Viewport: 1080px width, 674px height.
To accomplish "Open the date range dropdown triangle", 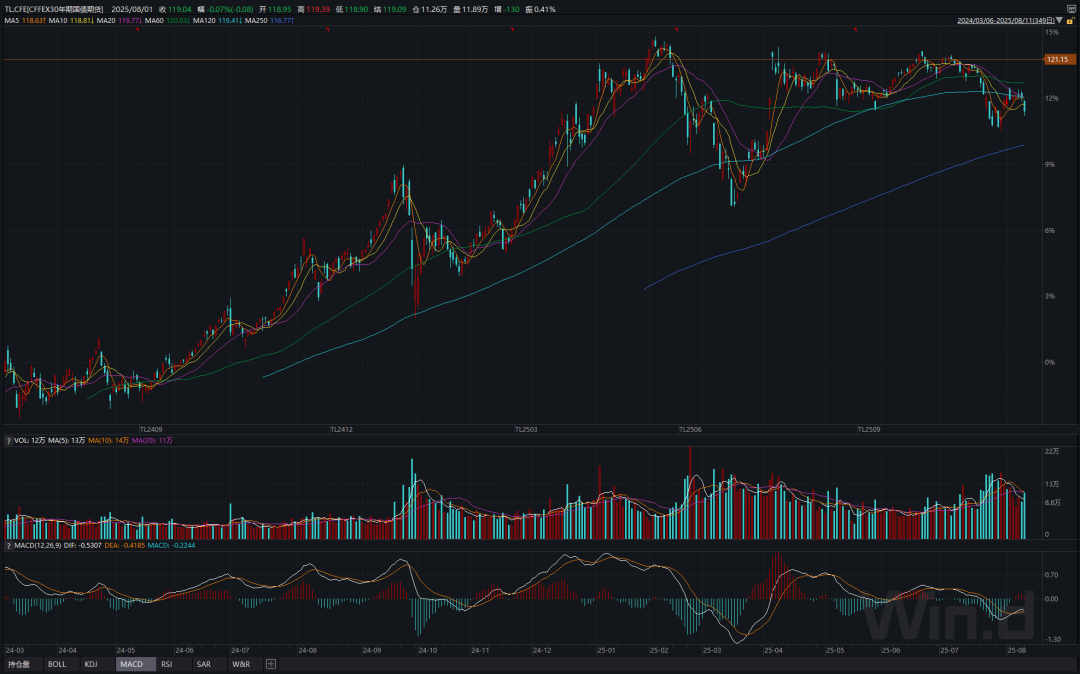I will pyautogui.click(x=1059, y=21).
